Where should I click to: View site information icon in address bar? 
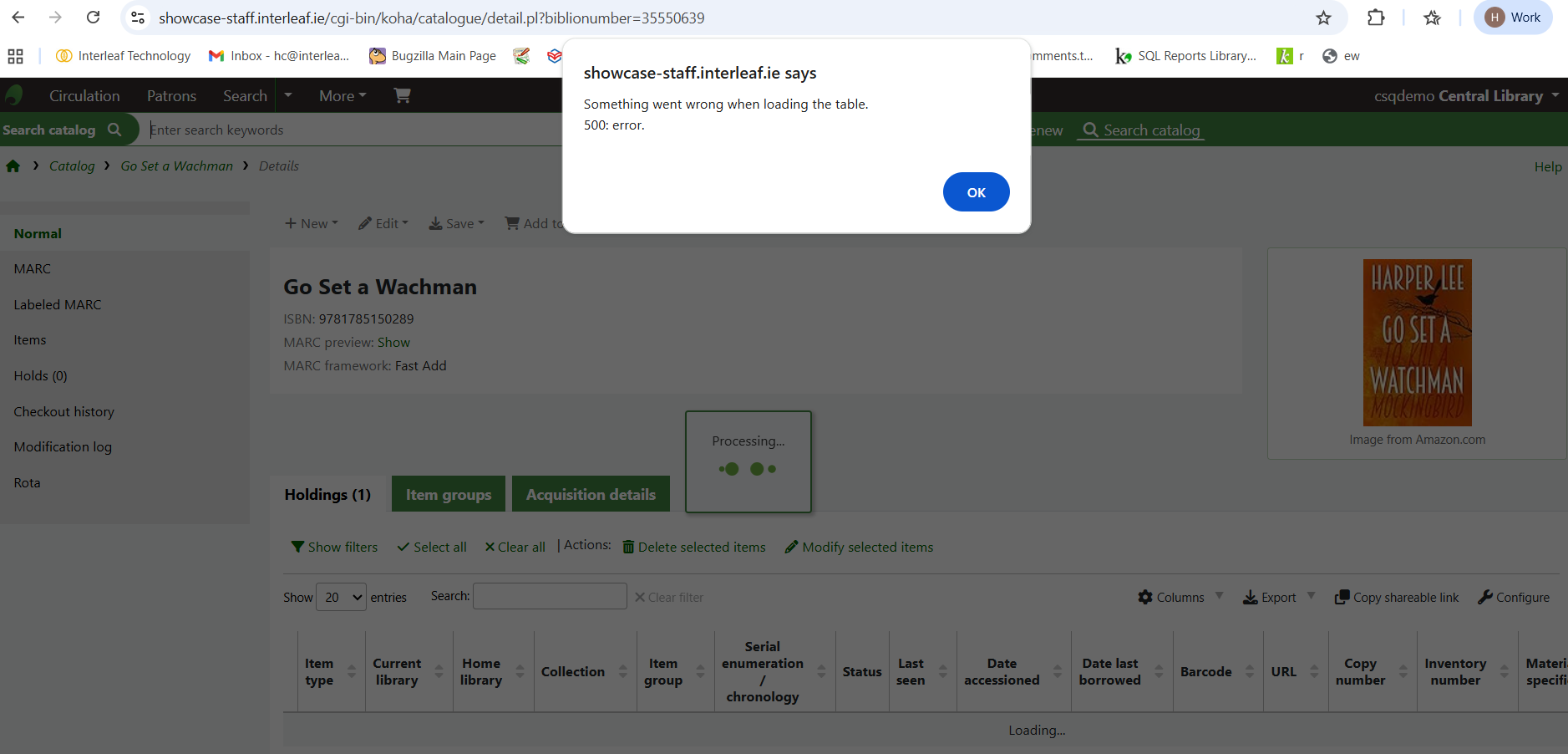click(x=138, y=18)
